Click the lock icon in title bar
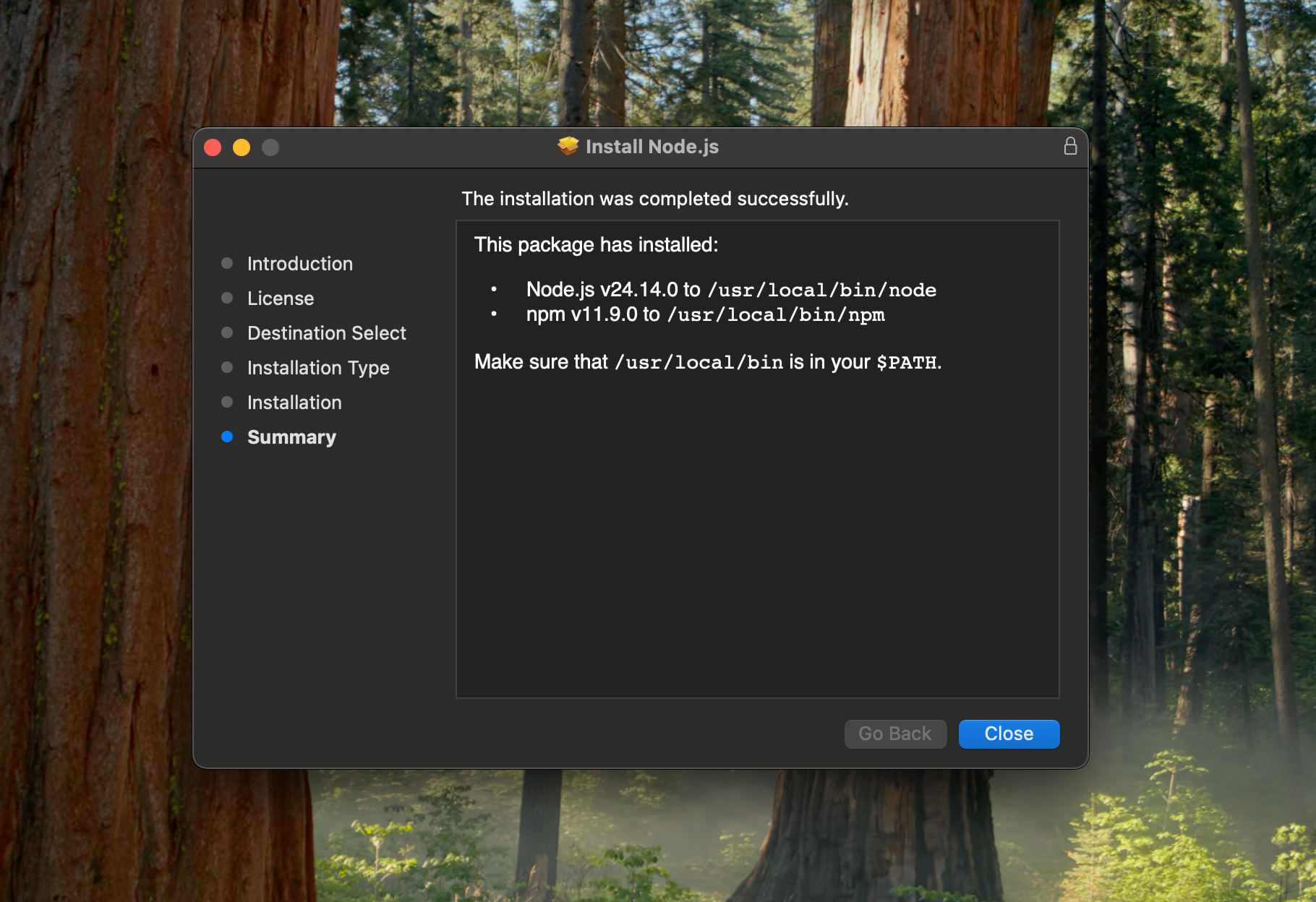 pos(1070,147)
